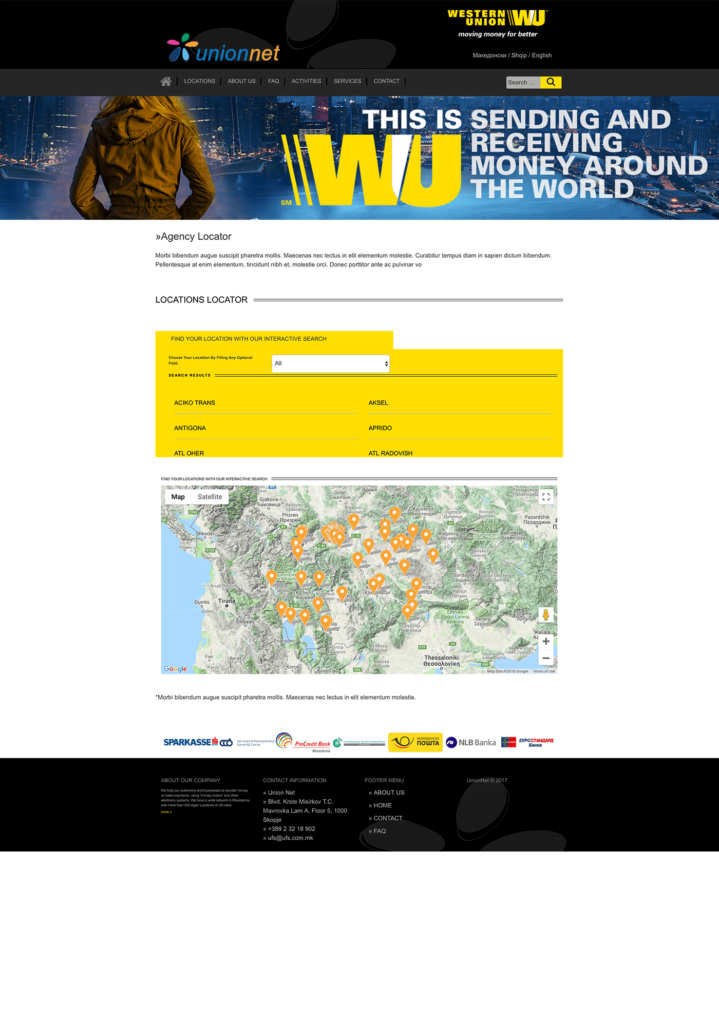Switch language to English

point(541,56)
